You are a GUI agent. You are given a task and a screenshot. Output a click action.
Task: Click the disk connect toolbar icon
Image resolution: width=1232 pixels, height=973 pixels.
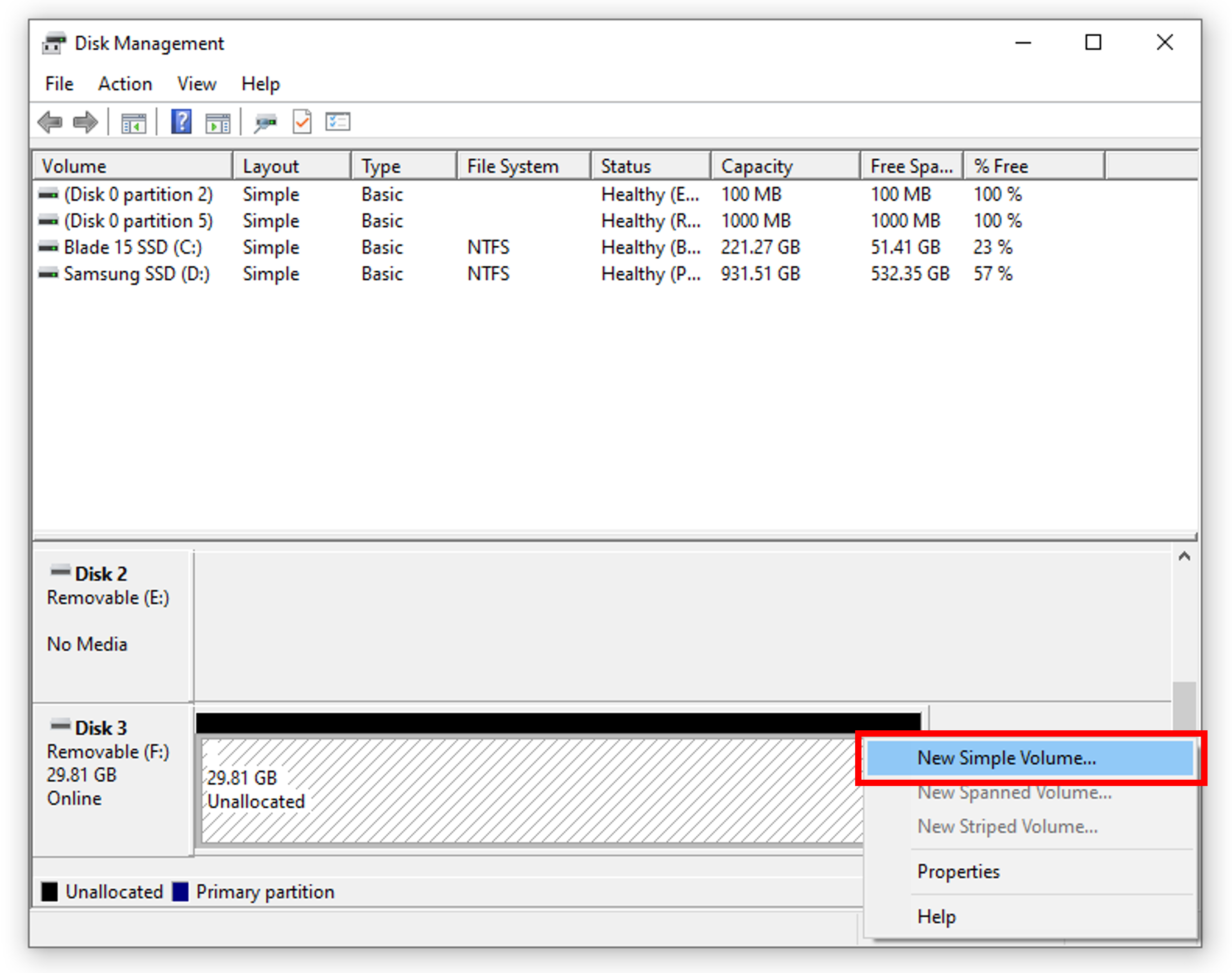(x=265, y=123)
